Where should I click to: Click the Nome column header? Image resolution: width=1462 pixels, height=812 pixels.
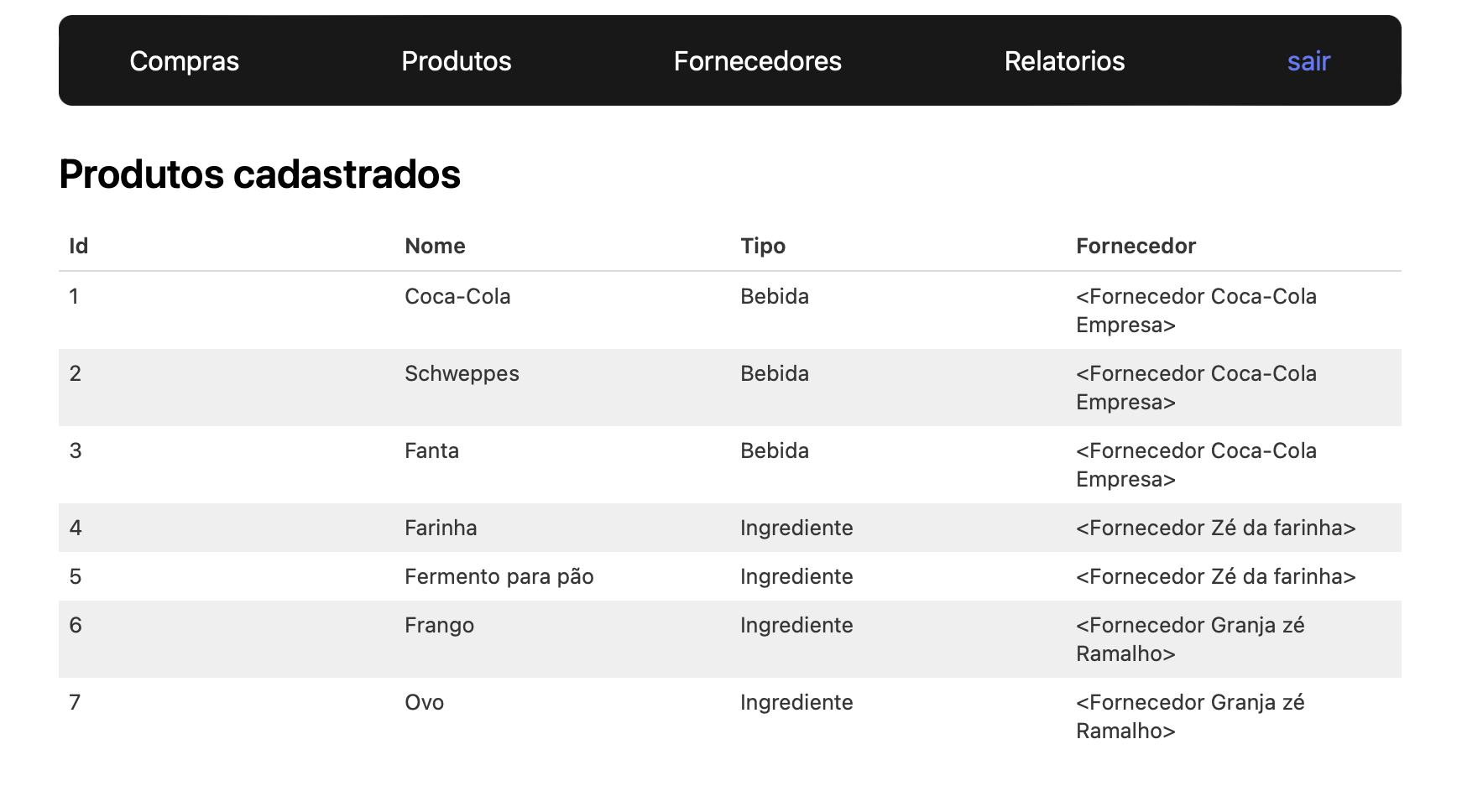(x=435, y=246)
